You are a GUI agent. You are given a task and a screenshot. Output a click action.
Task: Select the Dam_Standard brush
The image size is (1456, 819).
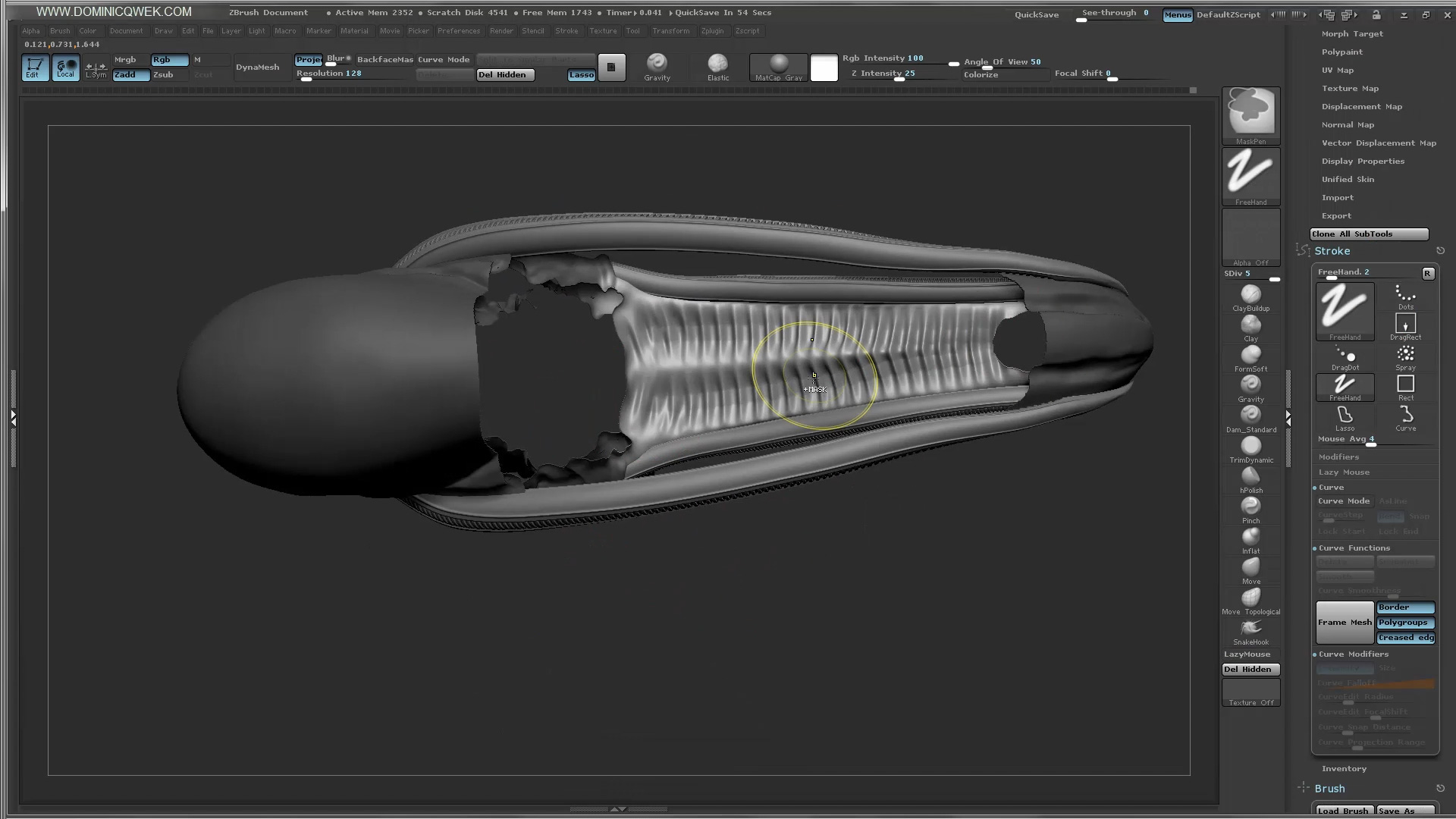(1250, 416)
